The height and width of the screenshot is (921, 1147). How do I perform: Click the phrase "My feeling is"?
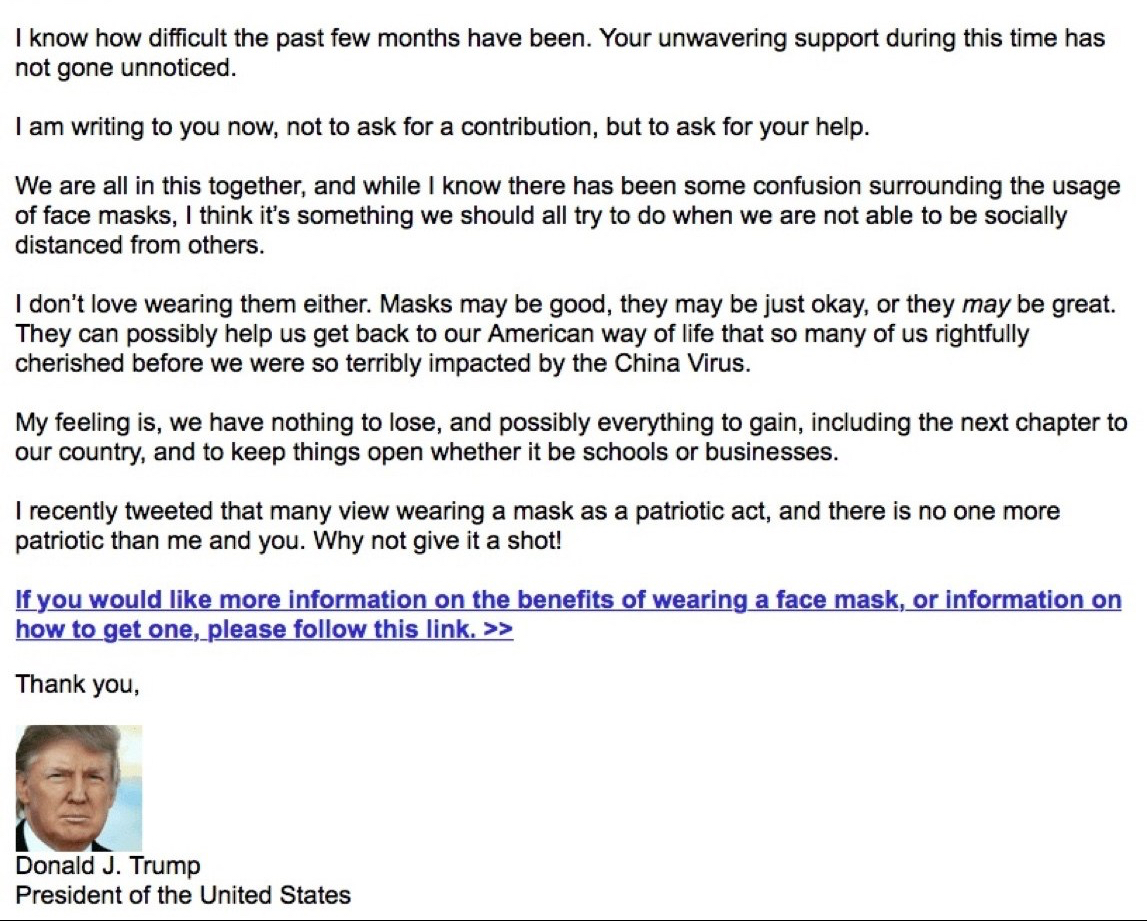click(x=80, y=422)
